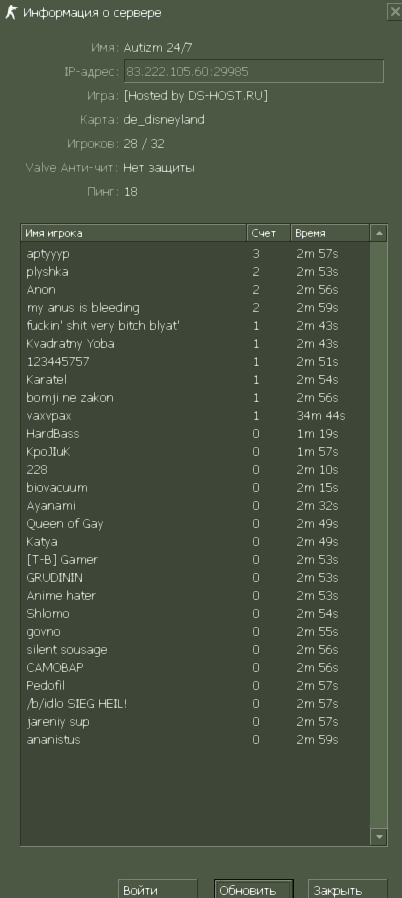Select player biovacuum in the list
Screen dimensions: 402x898
point(195,488)
